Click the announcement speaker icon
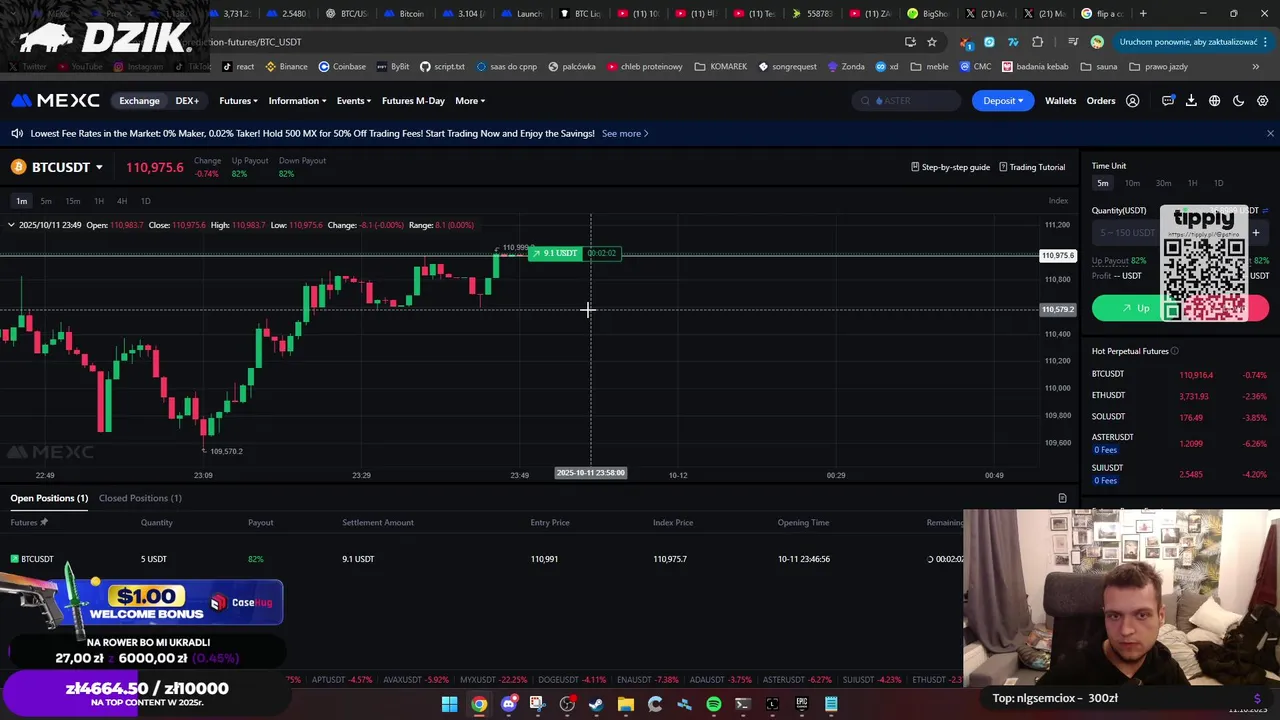 click(17, 133)
